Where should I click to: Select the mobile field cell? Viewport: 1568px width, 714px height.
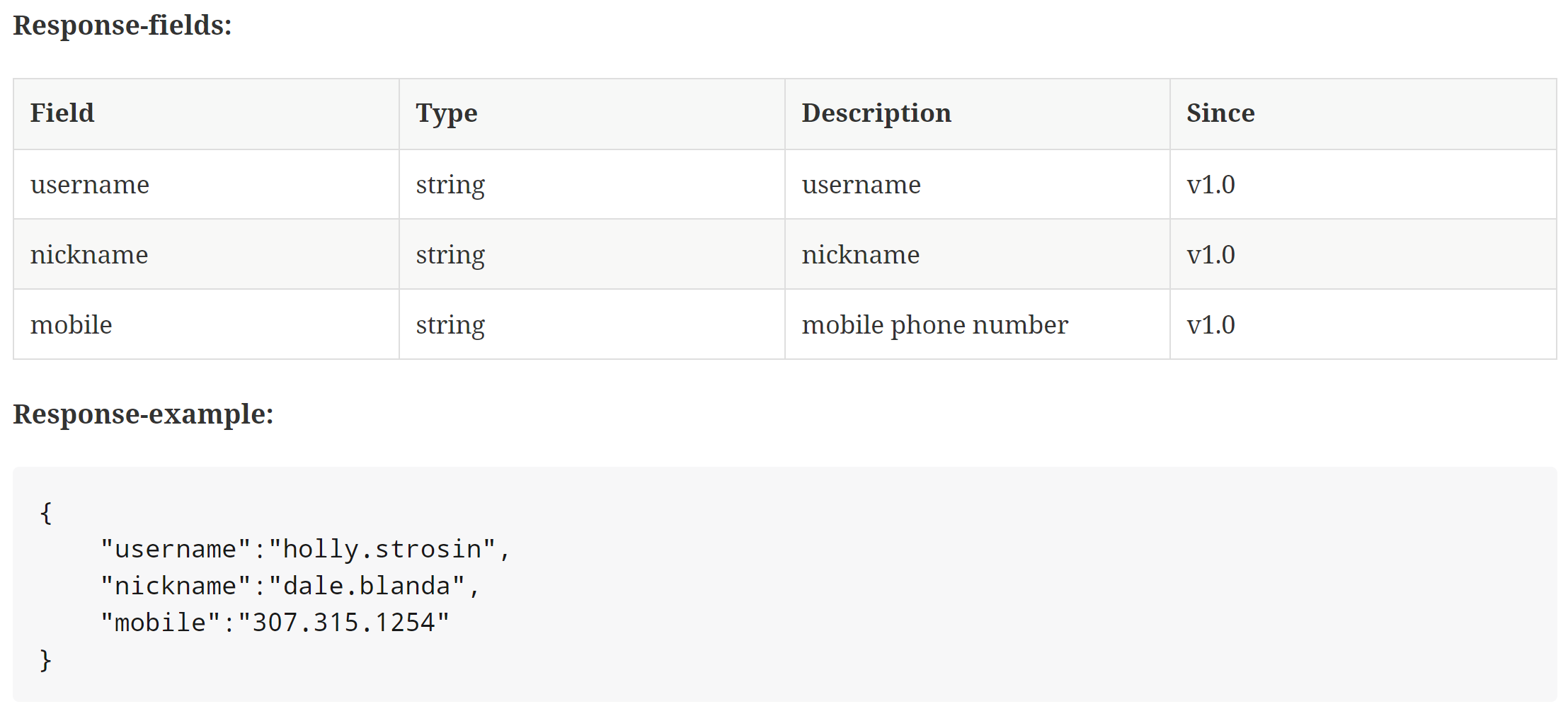(206, 324)
